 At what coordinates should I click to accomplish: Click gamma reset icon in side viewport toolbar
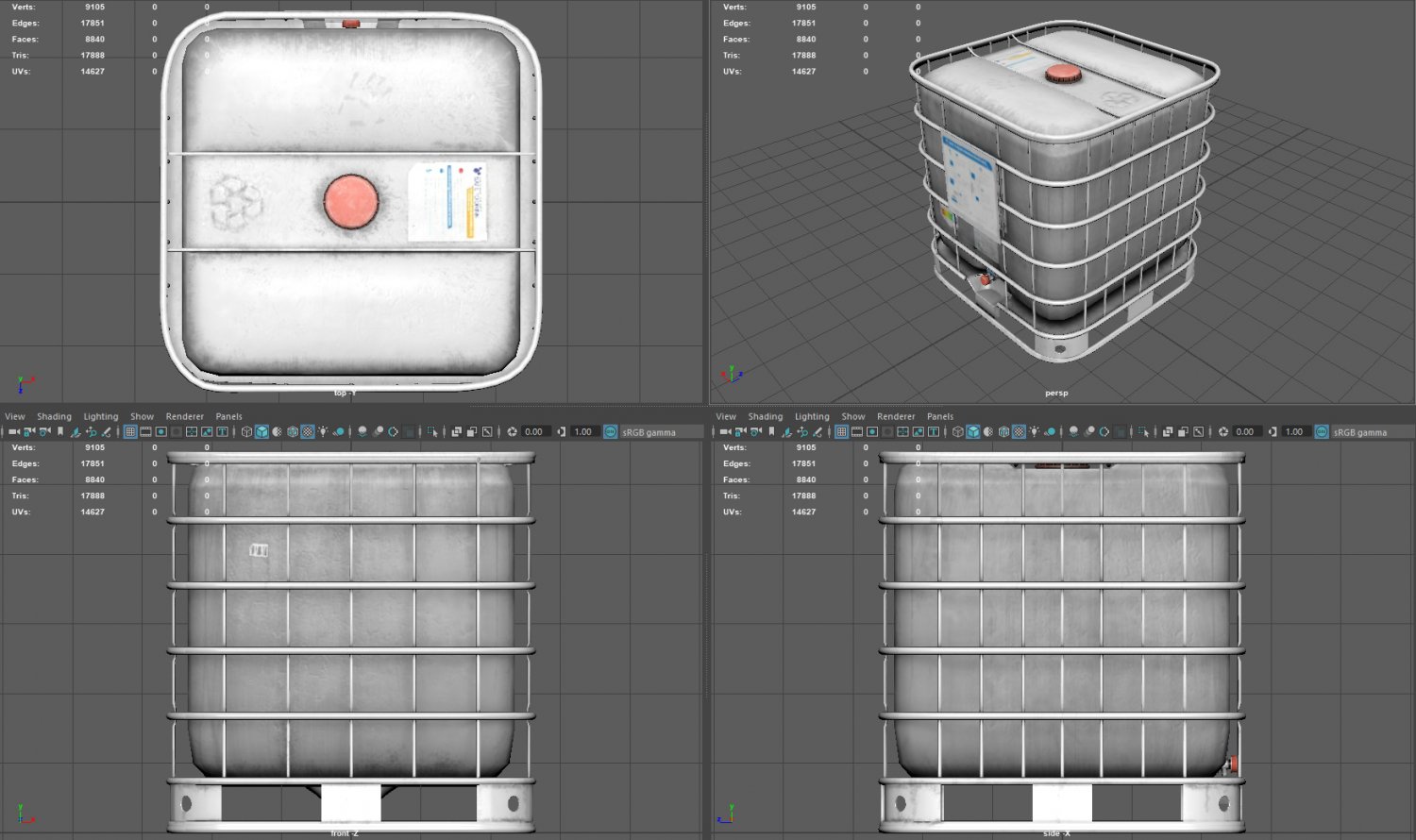1273,432
